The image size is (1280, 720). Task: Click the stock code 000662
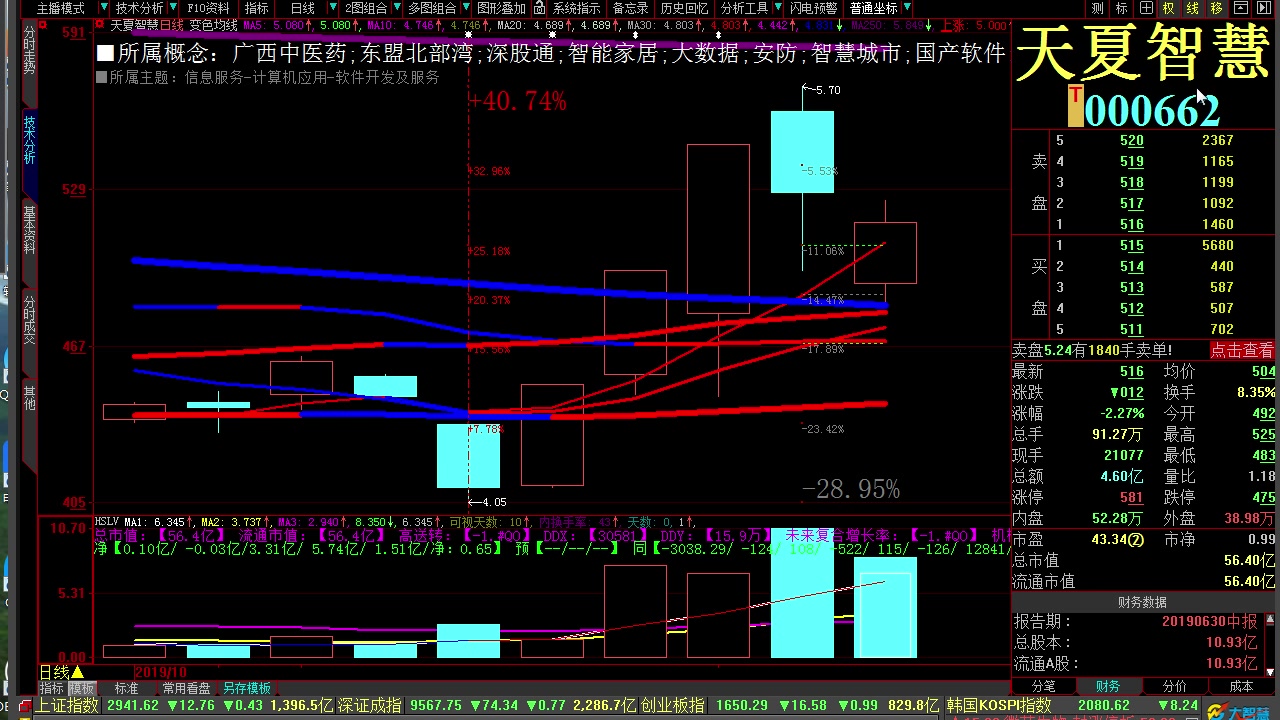tap(1152, 110)
